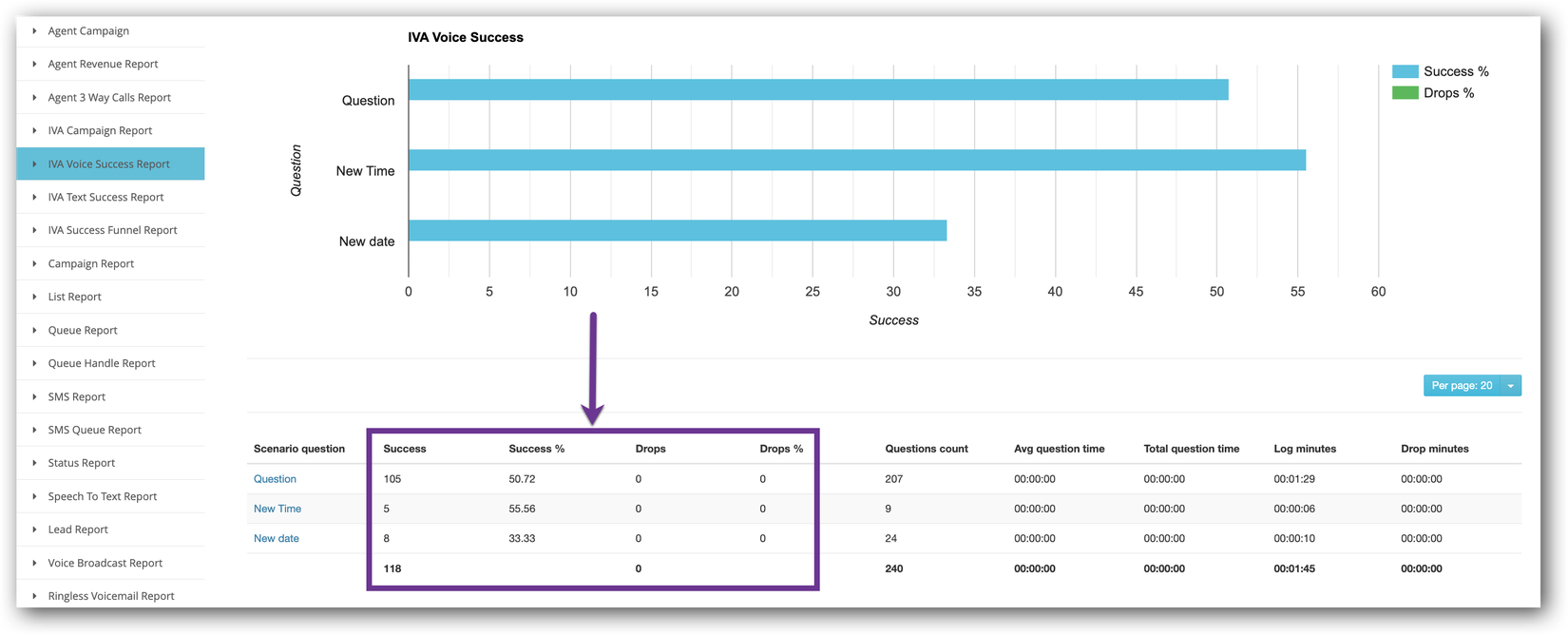Open the New date scenario link
Image resolution: width=1568 pixels, height=635 pixels.
(x=277, y=539)
